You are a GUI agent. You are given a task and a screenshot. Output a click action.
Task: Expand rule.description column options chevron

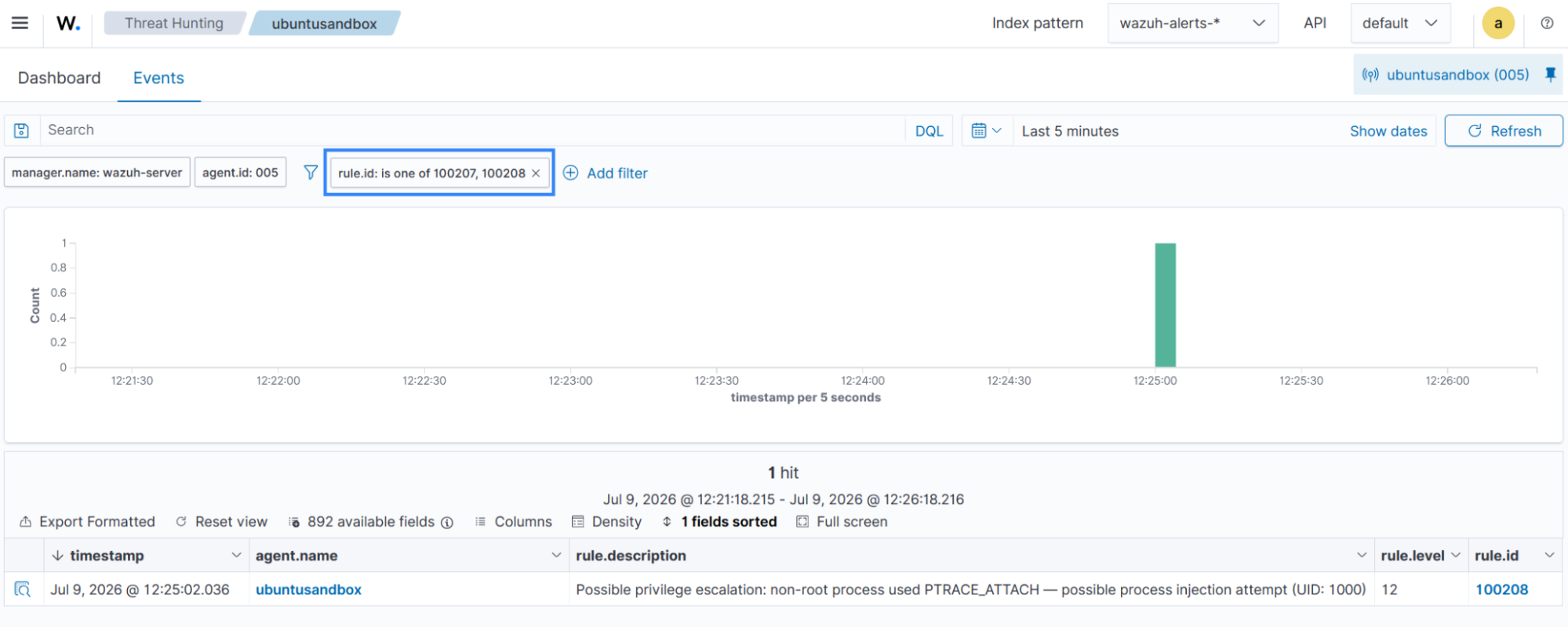1362,555
